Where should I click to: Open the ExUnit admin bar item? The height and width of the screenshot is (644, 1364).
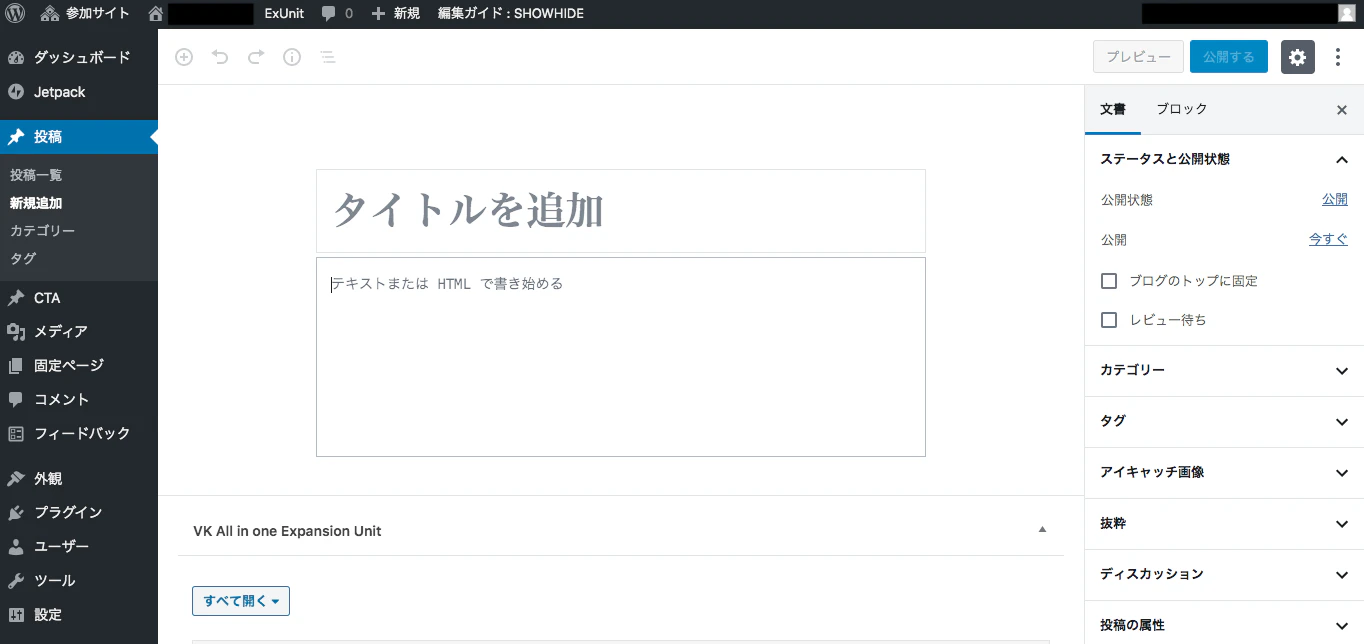click(x=284, y=14)
